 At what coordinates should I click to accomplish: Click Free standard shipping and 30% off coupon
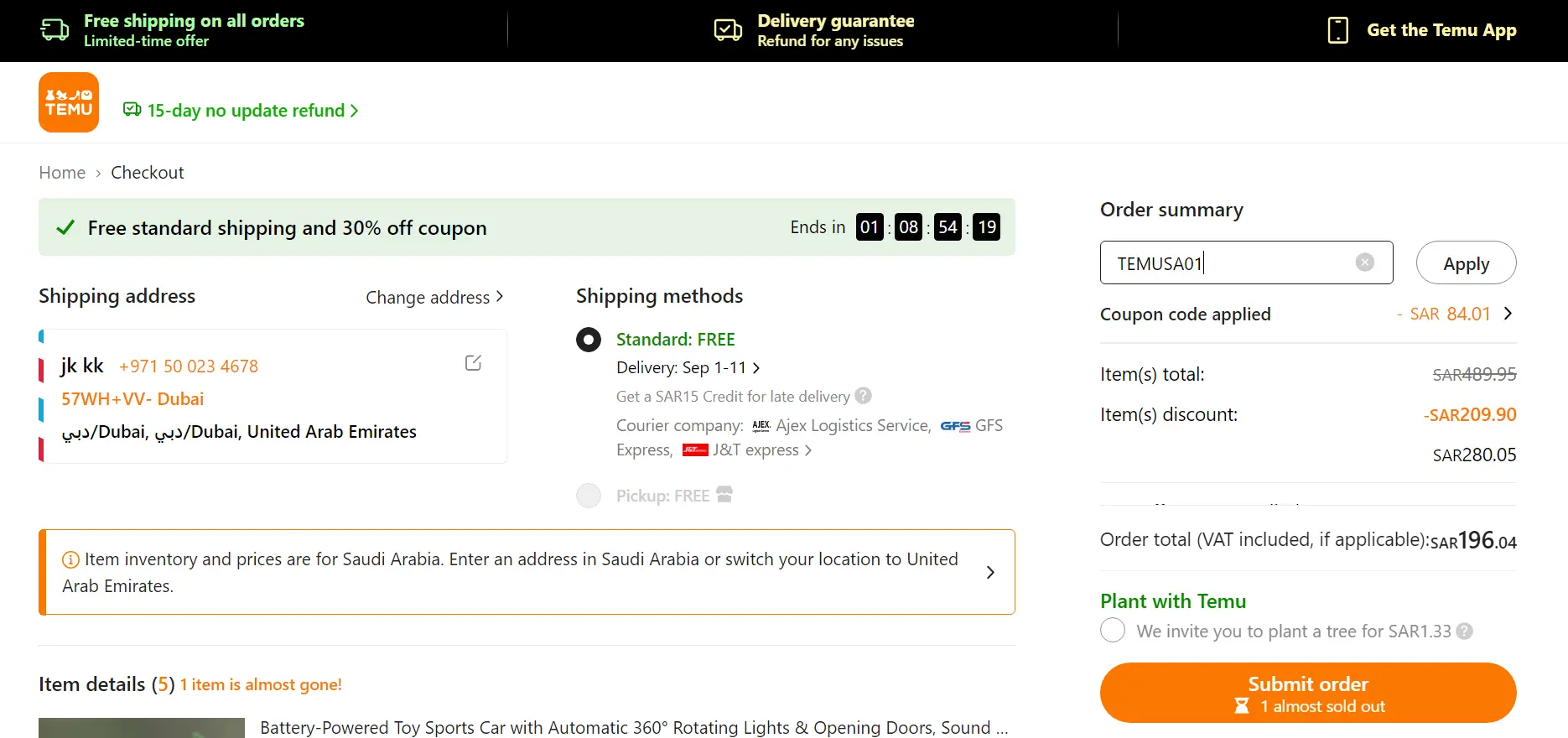tap(287, 228)
